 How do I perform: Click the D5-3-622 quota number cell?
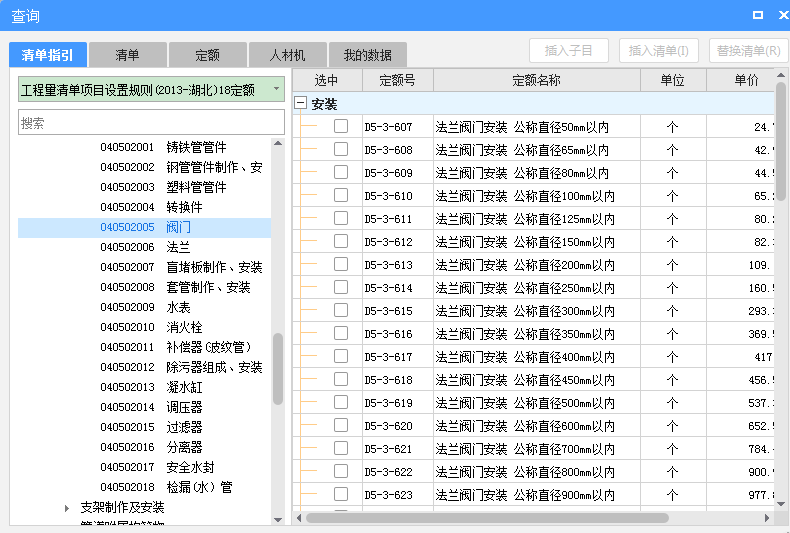click(398, 472)
